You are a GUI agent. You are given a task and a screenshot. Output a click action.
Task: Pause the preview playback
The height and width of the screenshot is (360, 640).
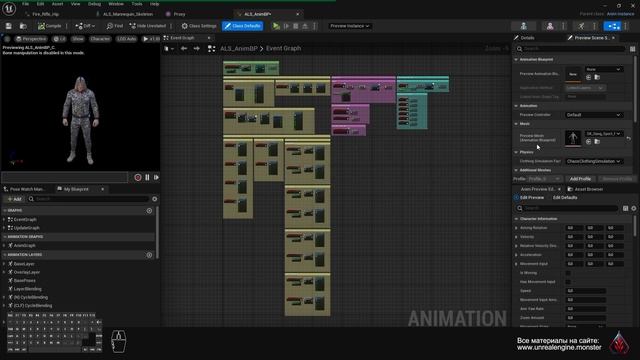coord(147,178)
